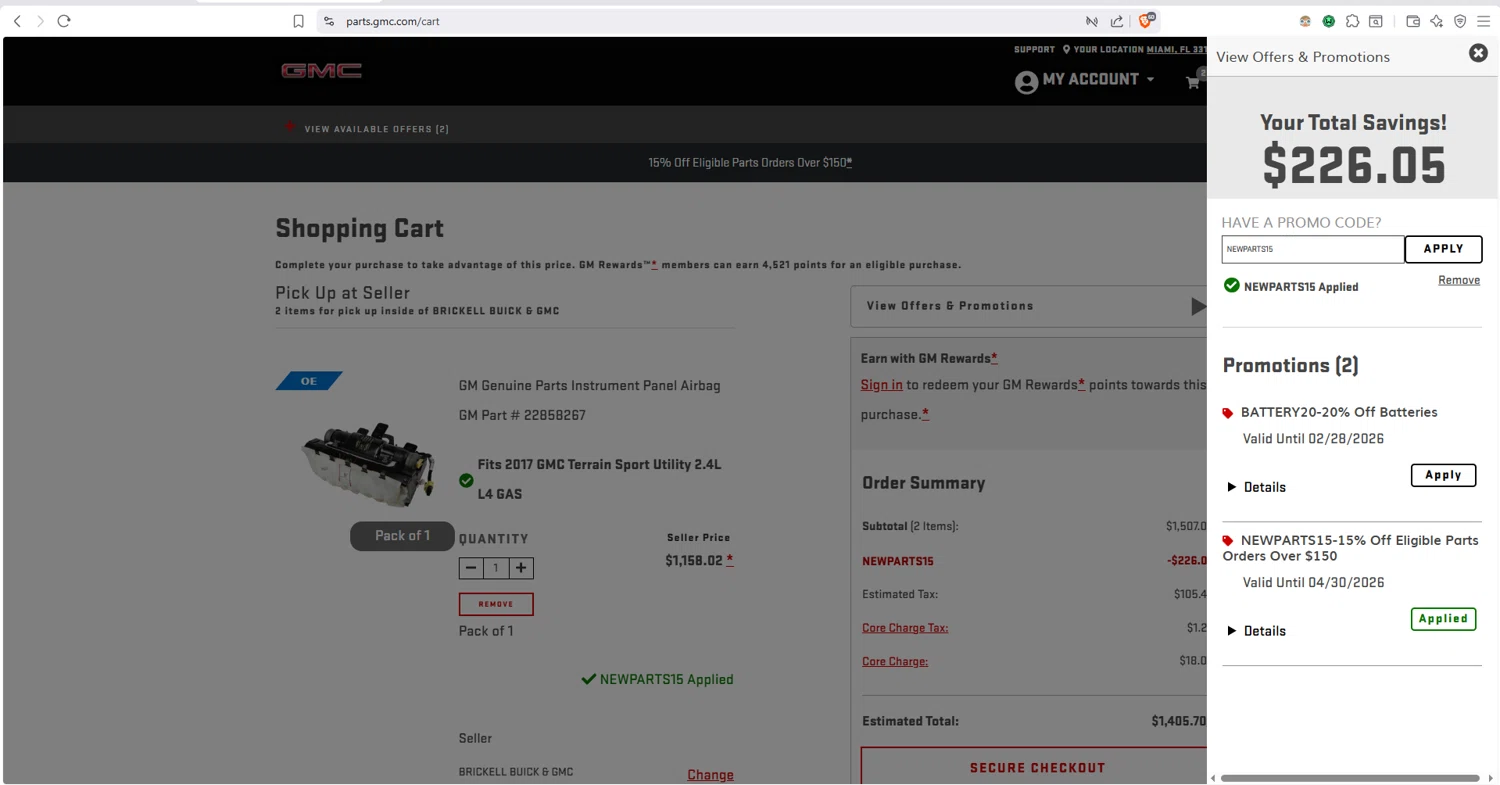Remove the applied NEWPARTS15 promo code
The image size is (1500, 785).
(1458, 280)
